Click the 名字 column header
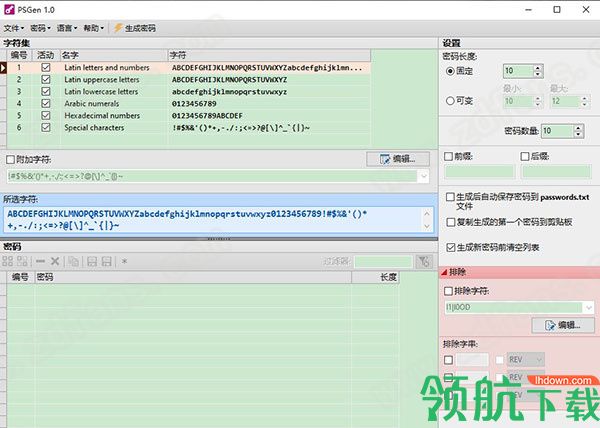This screenshot has width=600, height=428. click(x=114, y=55)
